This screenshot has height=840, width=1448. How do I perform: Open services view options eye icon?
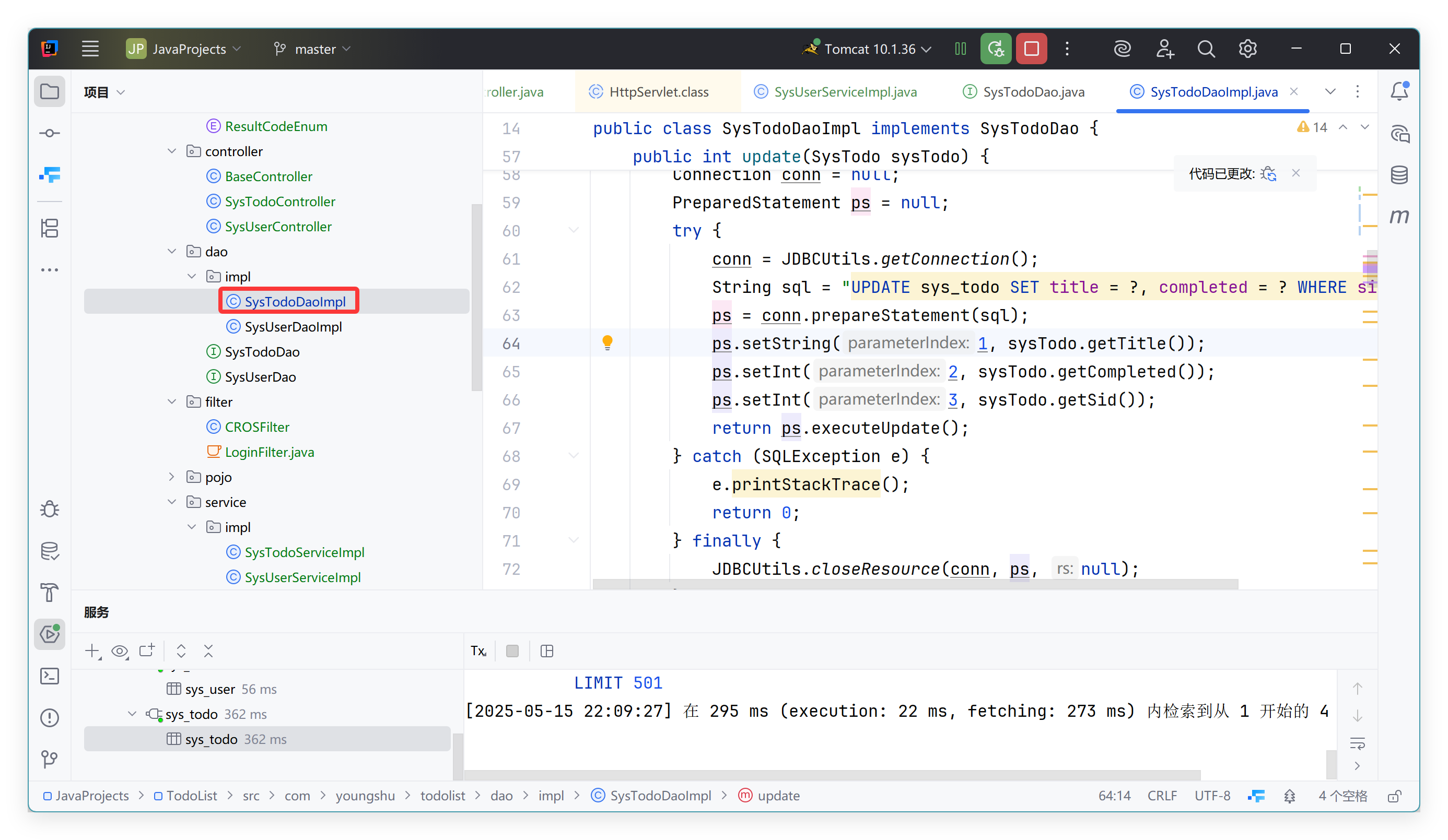[x=120, y=651]
